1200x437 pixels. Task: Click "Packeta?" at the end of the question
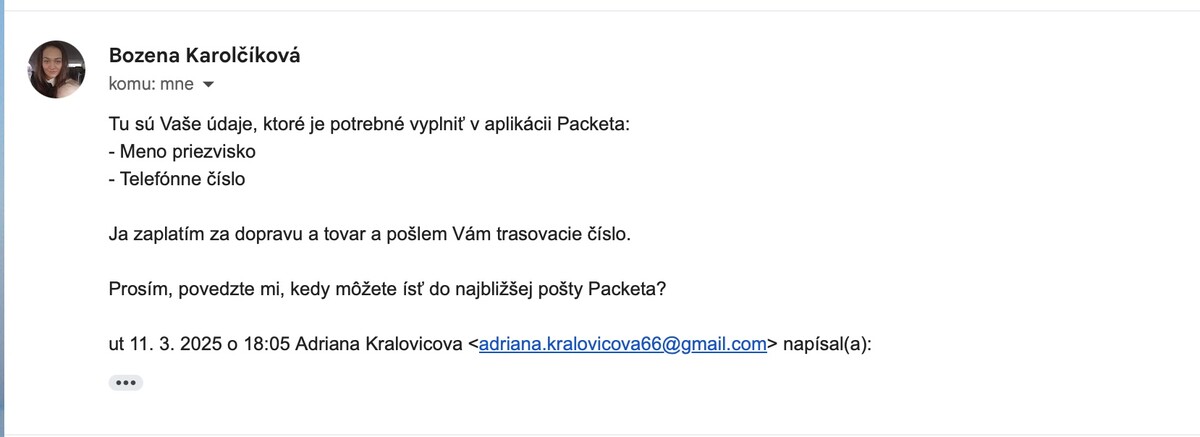627,290
